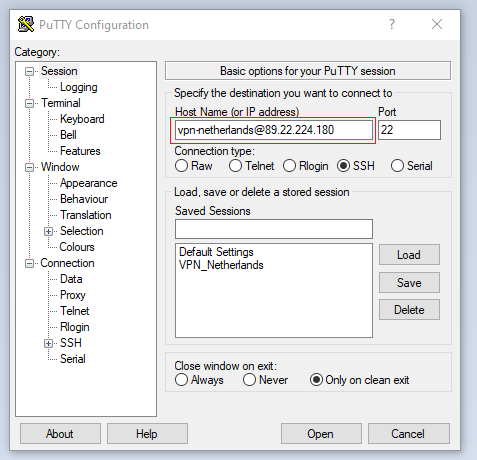Open the Connection category

coord(67,263)
